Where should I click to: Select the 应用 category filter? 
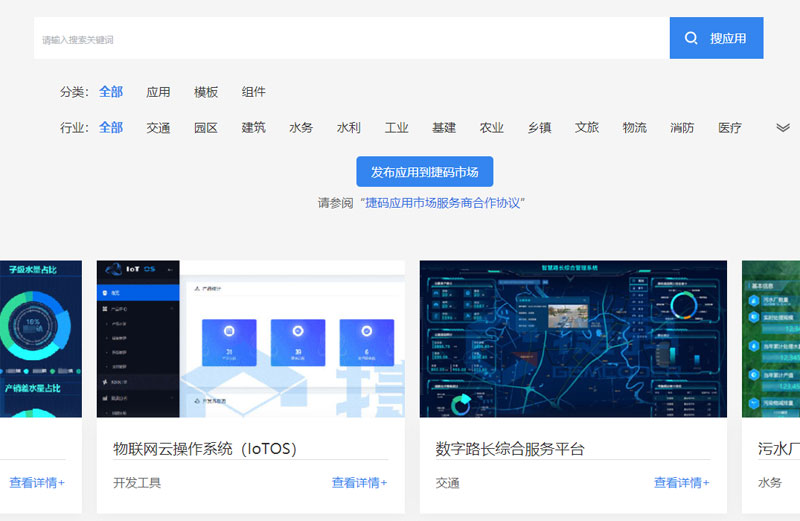tap(158, 92)
